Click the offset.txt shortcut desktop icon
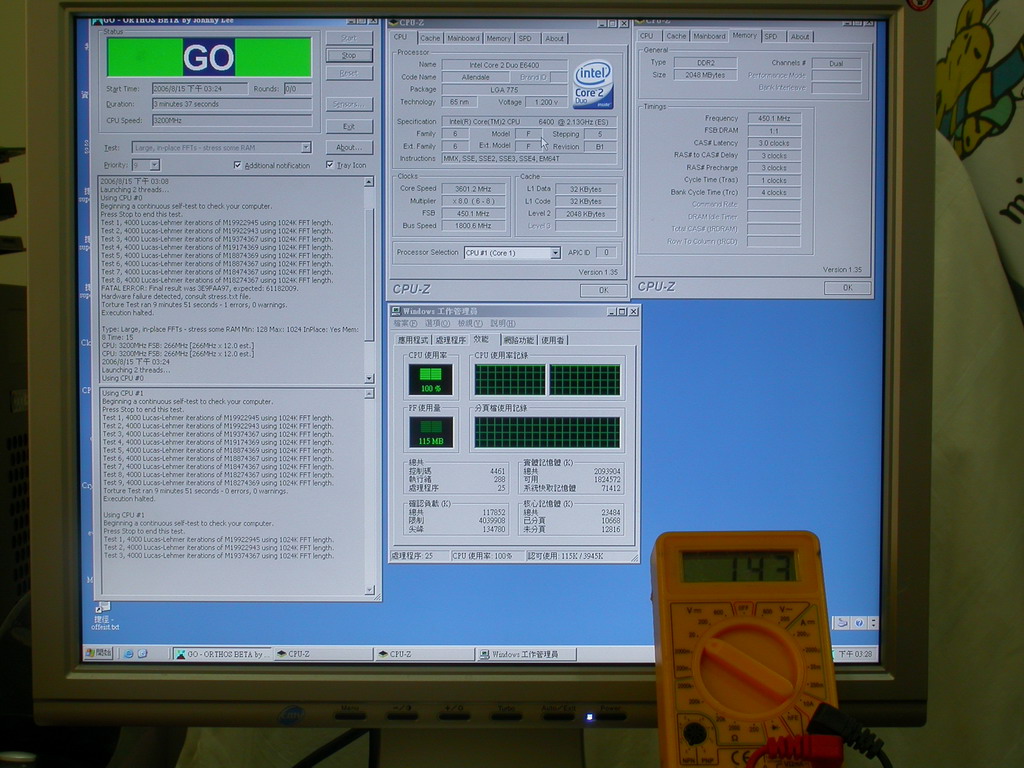Viewport: 1024px width, 768px height. coord(104,615)
